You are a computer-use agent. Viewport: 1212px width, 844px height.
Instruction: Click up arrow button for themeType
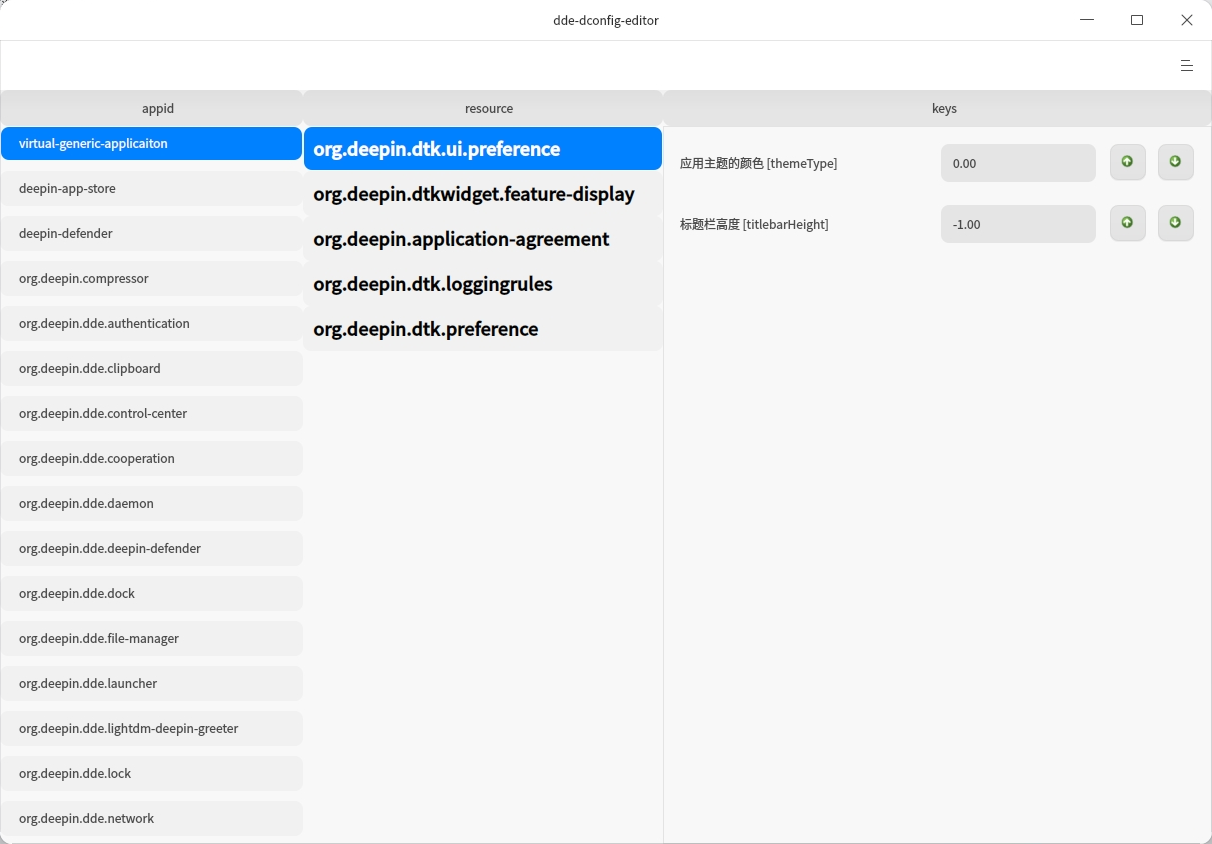tap(1128, 162)
